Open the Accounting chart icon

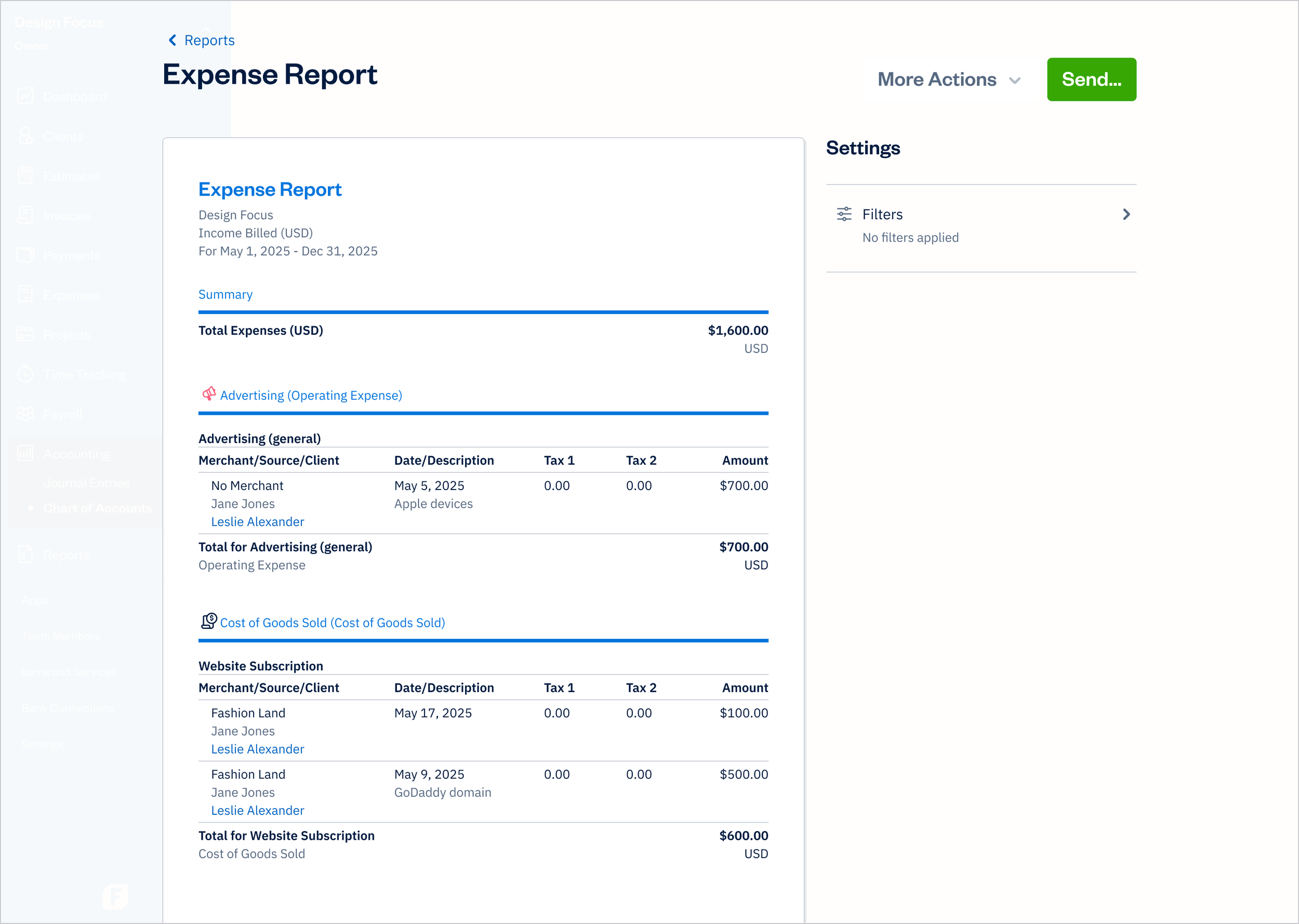pyautogui.click(x=25, y=454)
